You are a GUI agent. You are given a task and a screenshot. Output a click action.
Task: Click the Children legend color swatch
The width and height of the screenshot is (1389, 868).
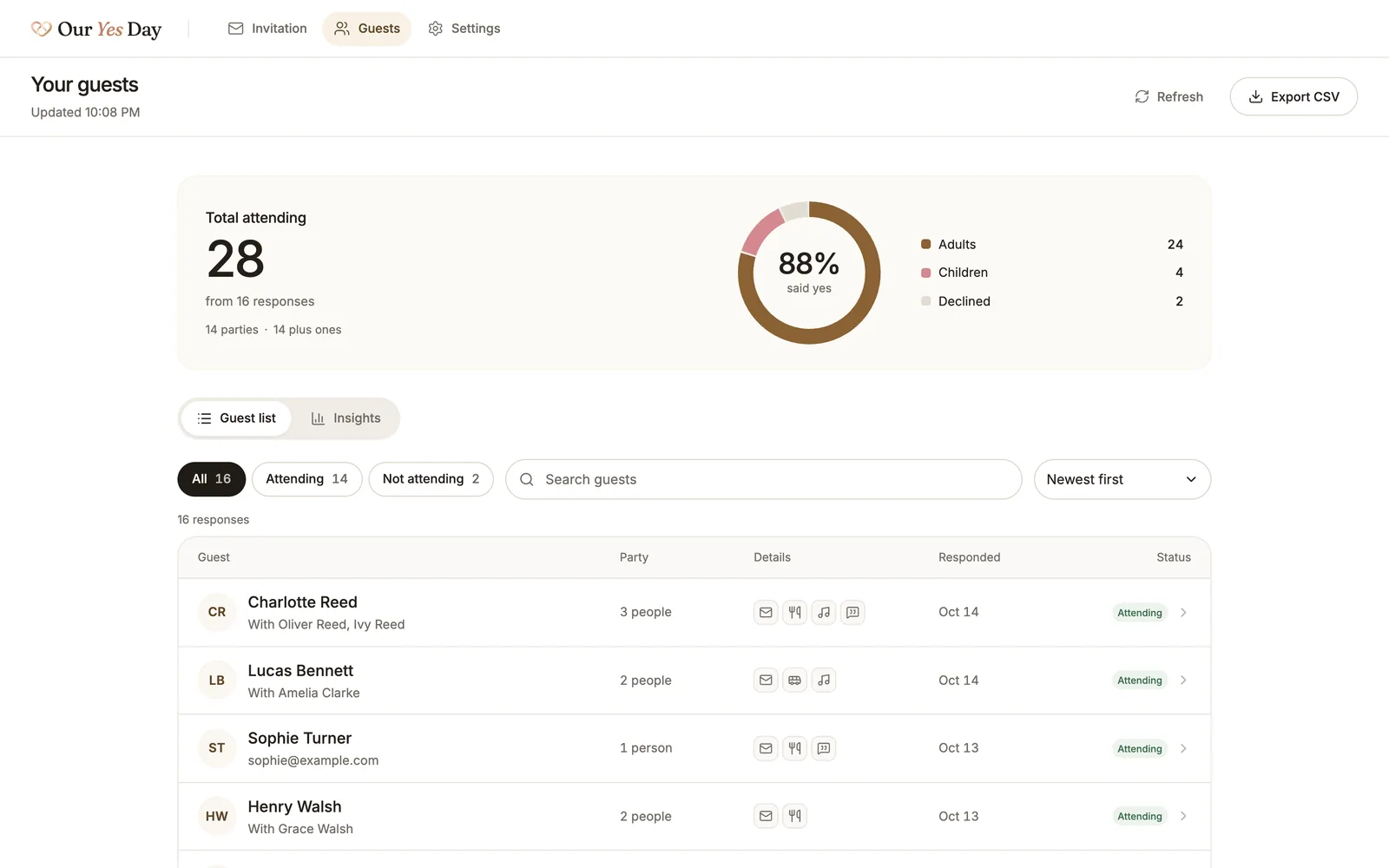[x=926, y=273]
